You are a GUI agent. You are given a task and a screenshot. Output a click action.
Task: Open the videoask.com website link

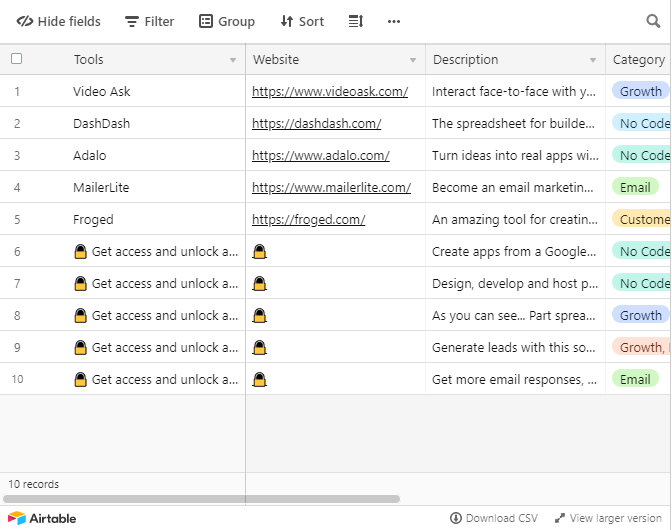pyautogui.click(x=330, y=92)
